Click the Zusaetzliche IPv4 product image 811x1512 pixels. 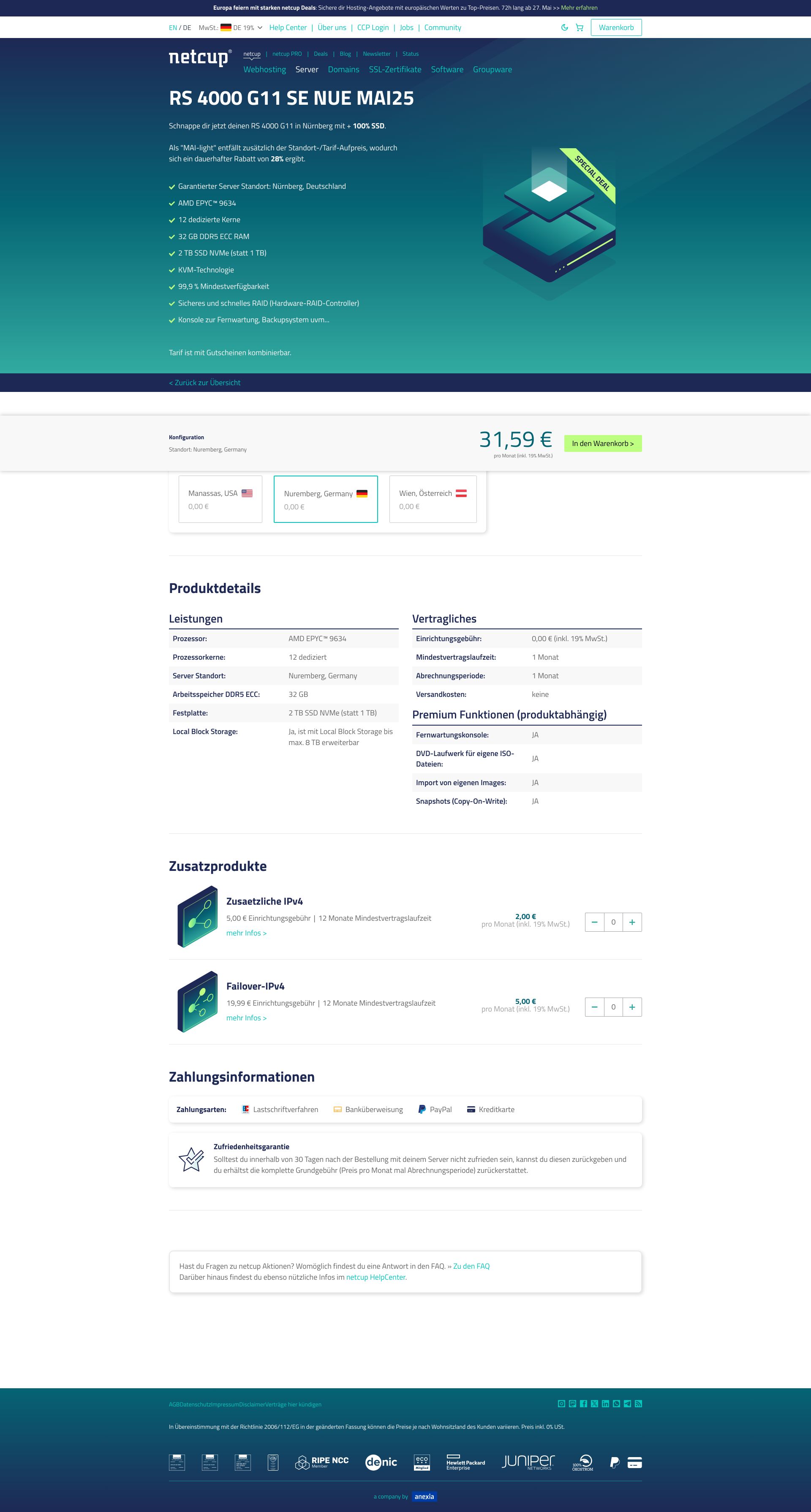tap(198, 916)
